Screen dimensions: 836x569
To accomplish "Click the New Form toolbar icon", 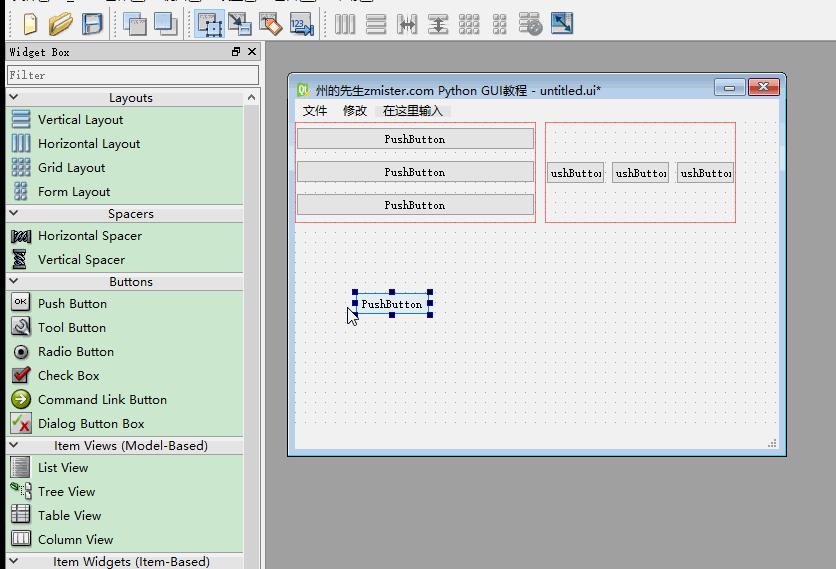I will click(30, 24).
